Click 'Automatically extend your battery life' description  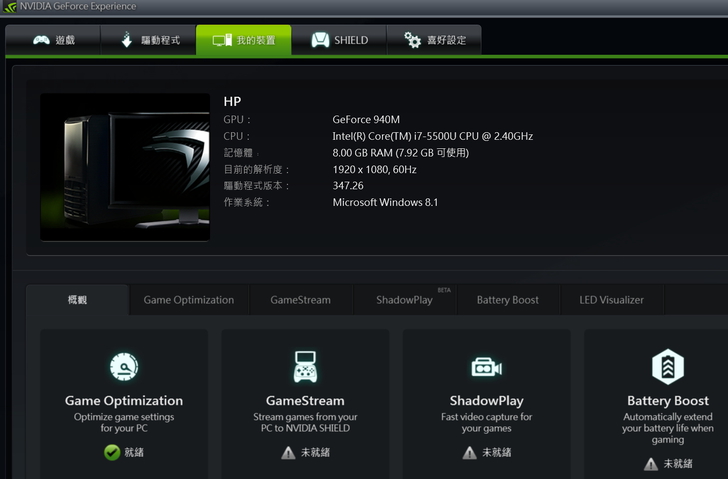pyautogui.click(x=668, y=428)
